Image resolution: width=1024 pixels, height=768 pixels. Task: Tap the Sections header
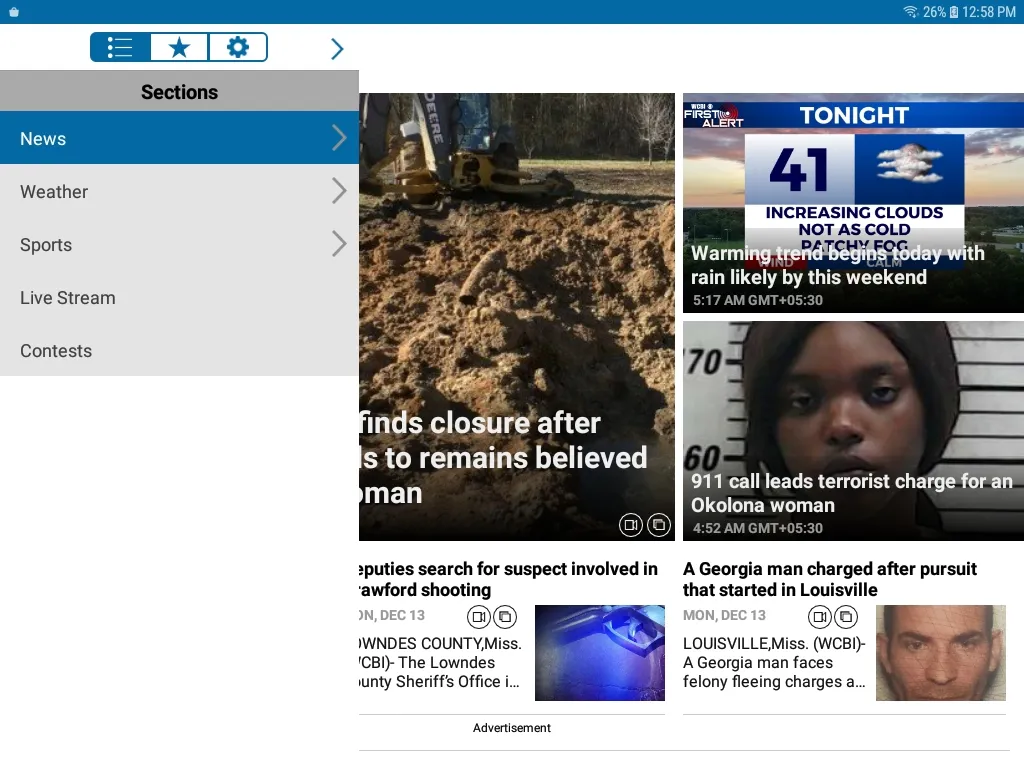(x=179, y=91)
